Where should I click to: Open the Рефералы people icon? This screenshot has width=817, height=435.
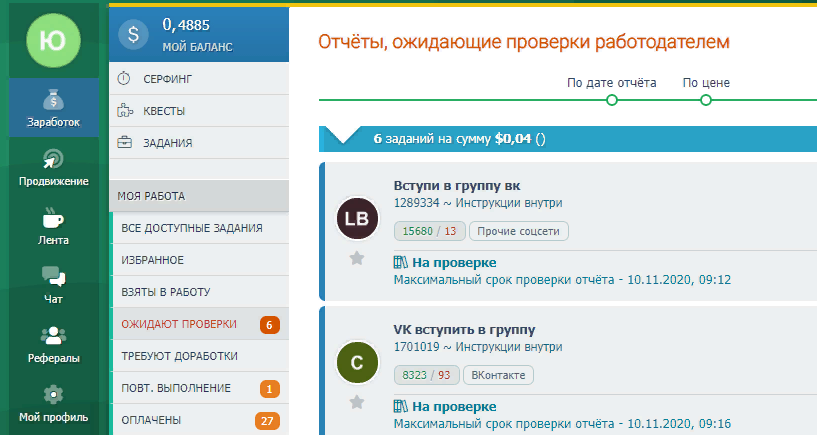click(x=54, y=336)
